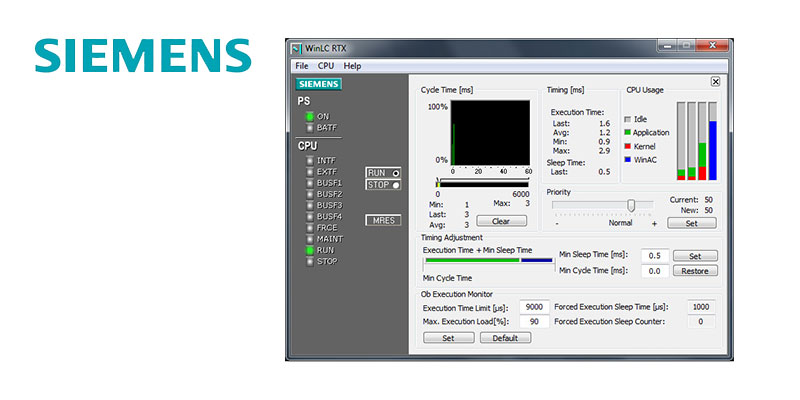
Task: Click the WinLC RTX title bar icon
Action: (x=295, y=48)
